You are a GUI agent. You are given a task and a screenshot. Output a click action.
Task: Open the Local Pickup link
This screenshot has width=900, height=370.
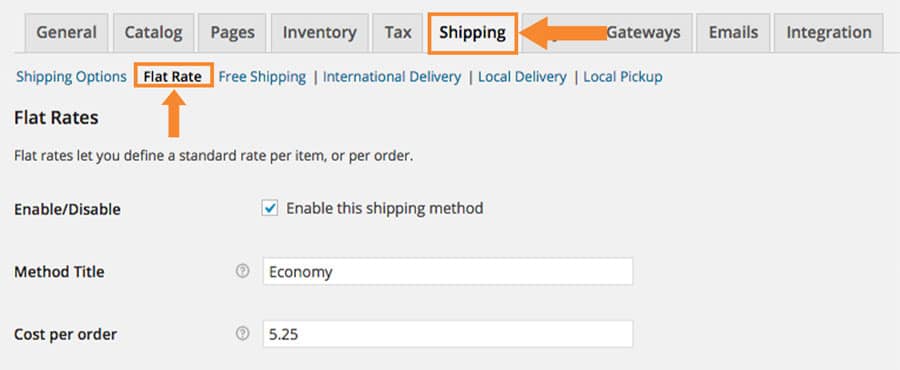pos(623,77)
